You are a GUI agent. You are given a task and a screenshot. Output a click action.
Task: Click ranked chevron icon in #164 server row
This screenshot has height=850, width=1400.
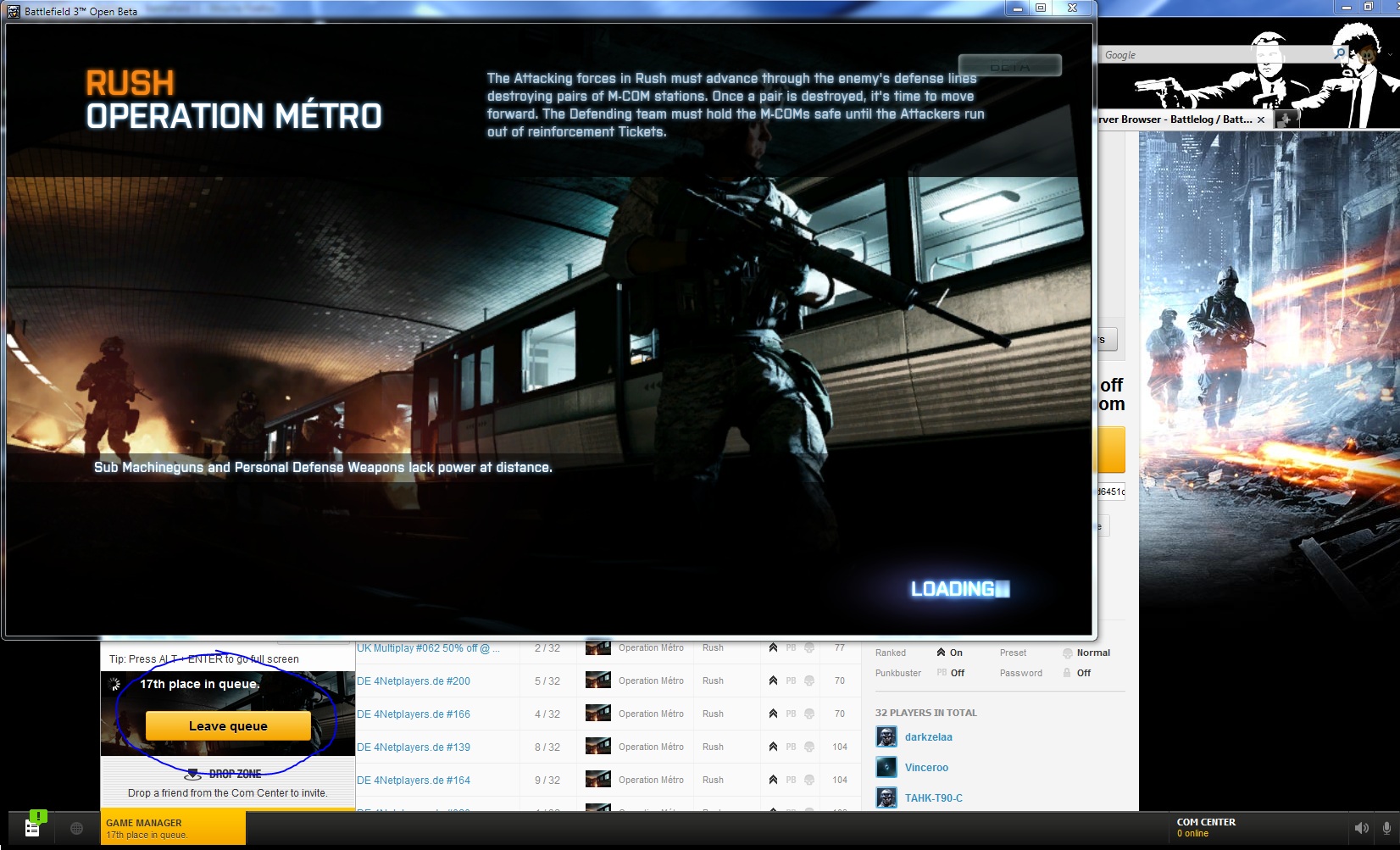(773, 780)
